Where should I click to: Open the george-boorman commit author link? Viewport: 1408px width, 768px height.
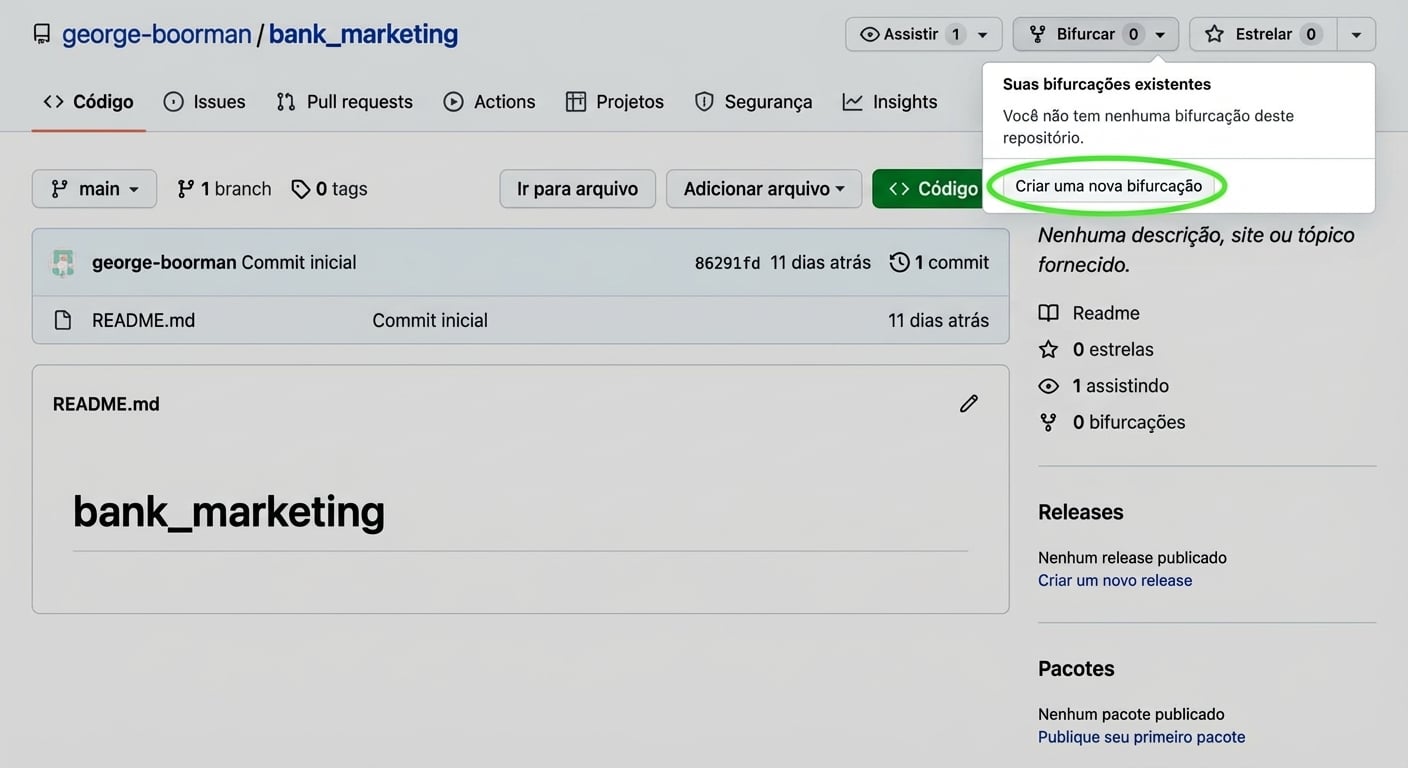coord(164,263)
